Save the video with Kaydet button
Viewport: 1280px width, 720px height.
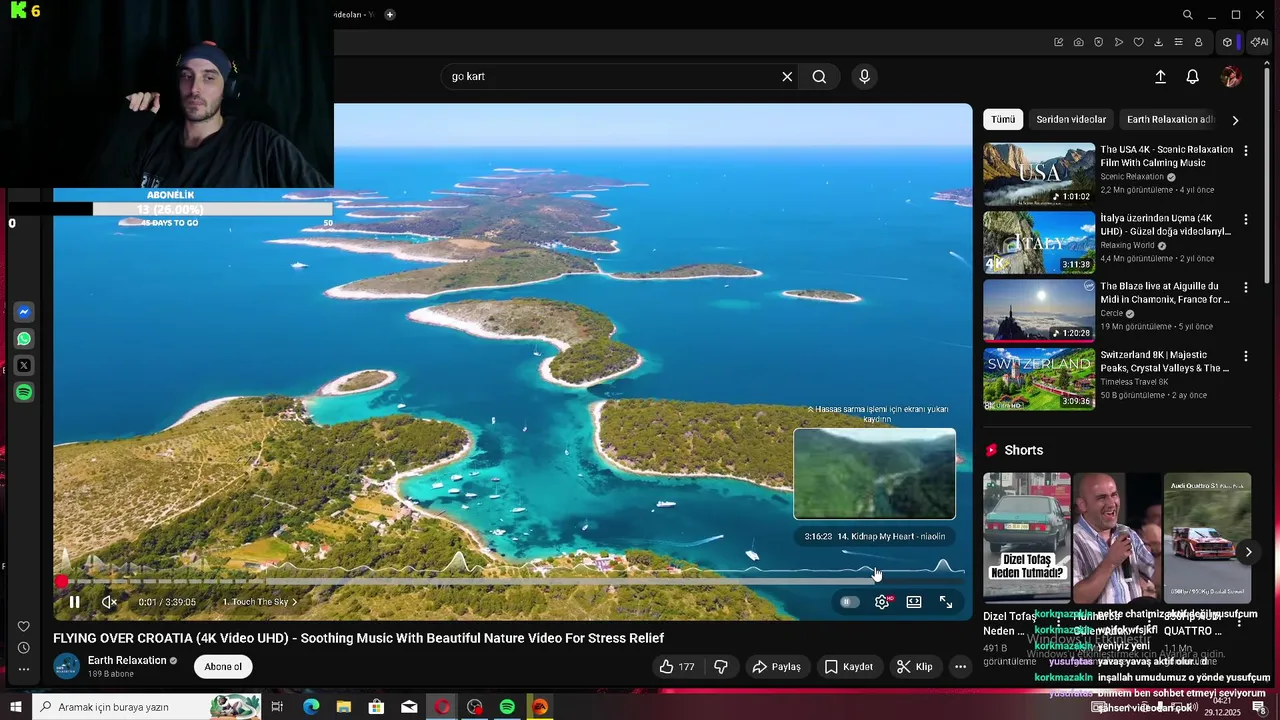click(x=849, y=667)
